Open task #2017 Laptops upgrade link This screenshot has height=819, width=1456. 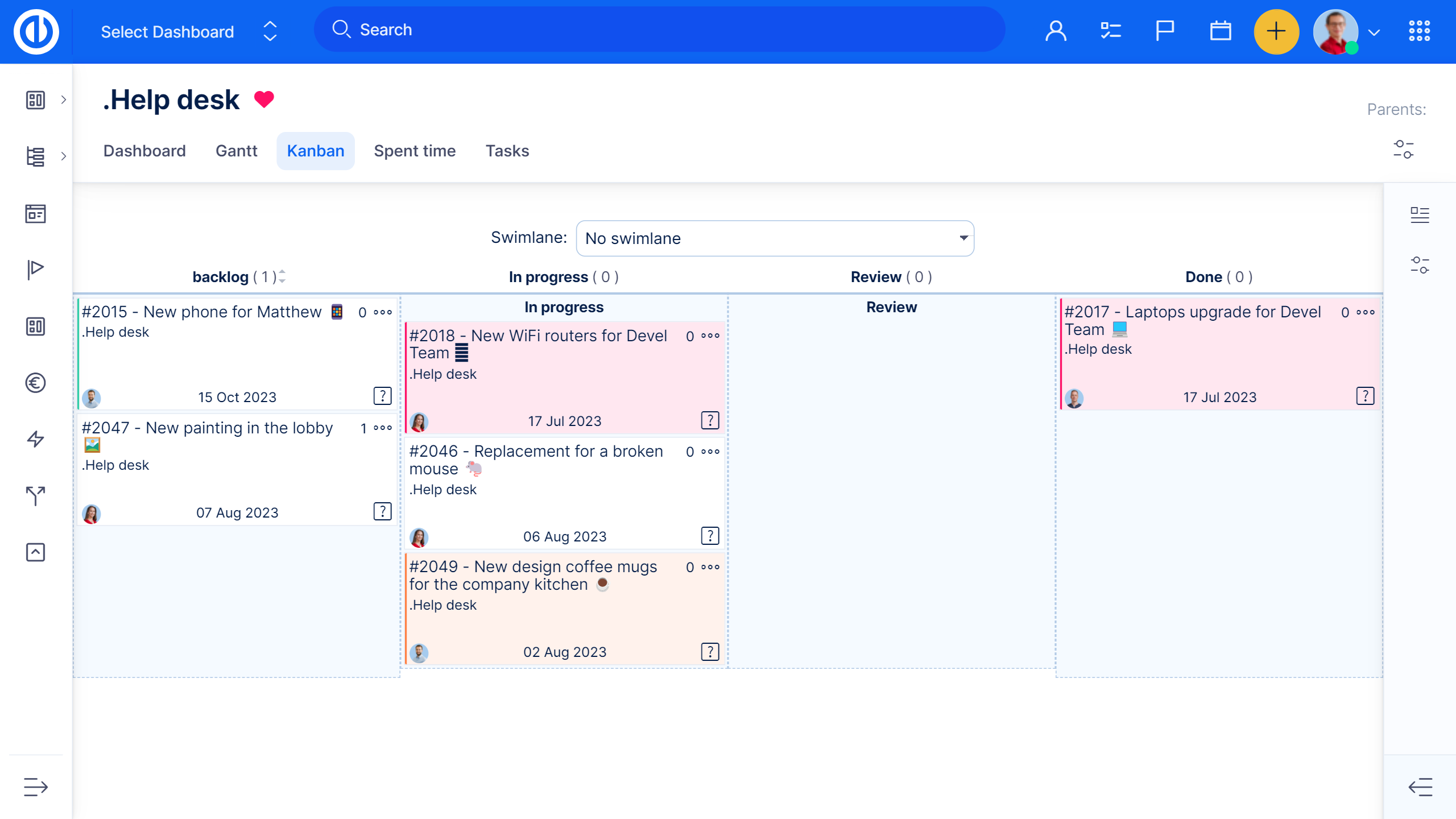pyautogui.click(x=1192, y=312)
